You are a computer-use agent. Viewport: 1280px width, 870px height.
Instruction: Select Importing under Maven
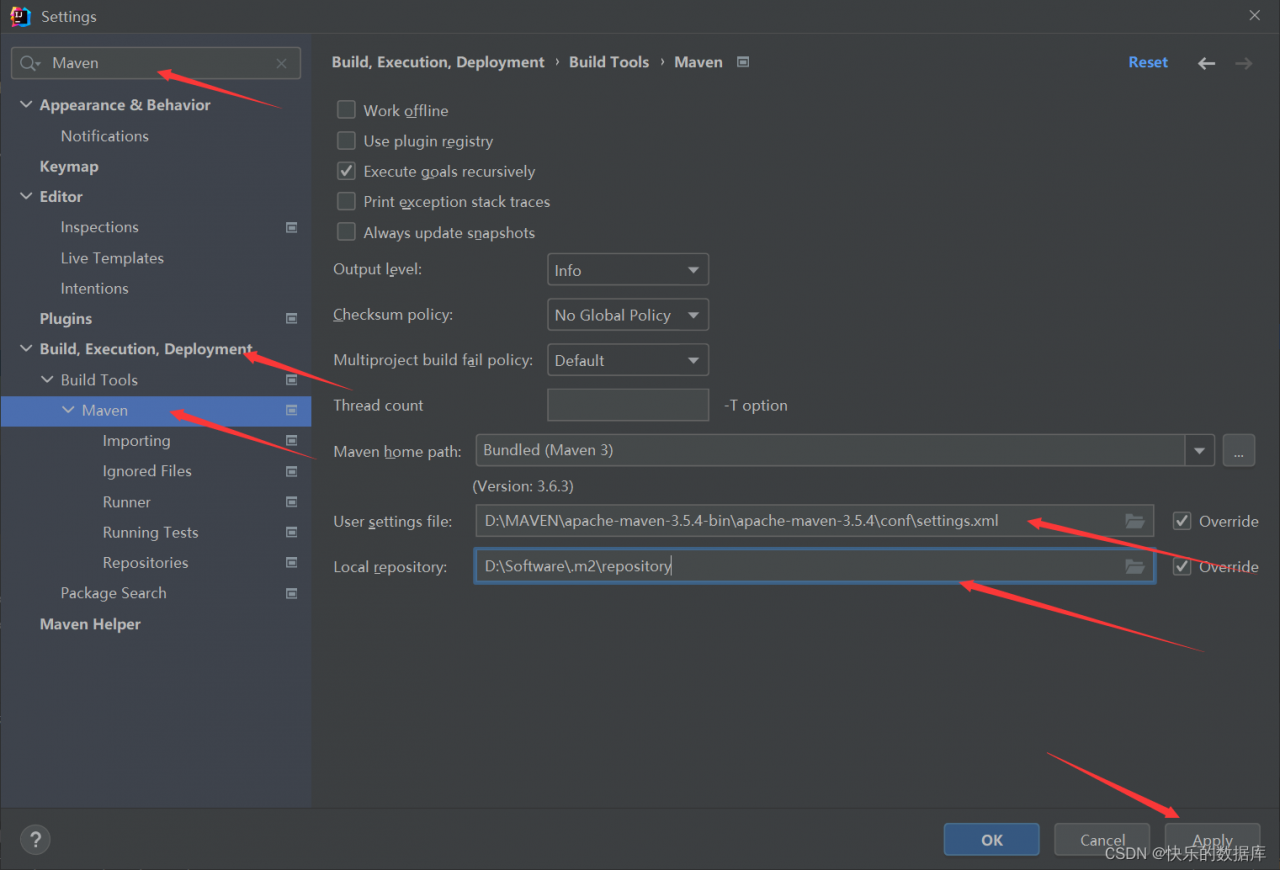[136, 440]
